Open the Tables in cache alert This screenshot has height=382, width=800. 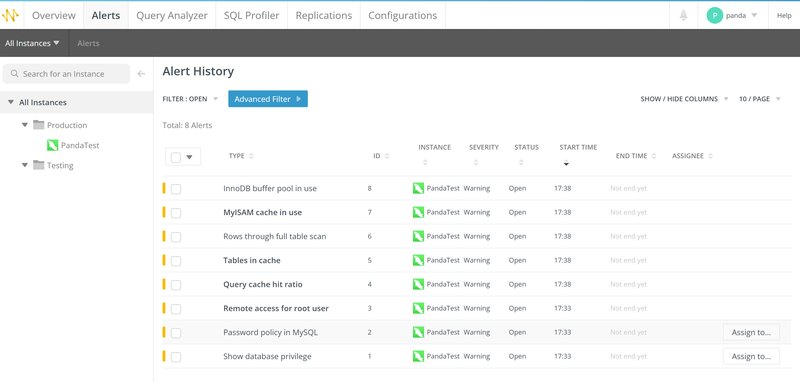(x=252, y=260)
